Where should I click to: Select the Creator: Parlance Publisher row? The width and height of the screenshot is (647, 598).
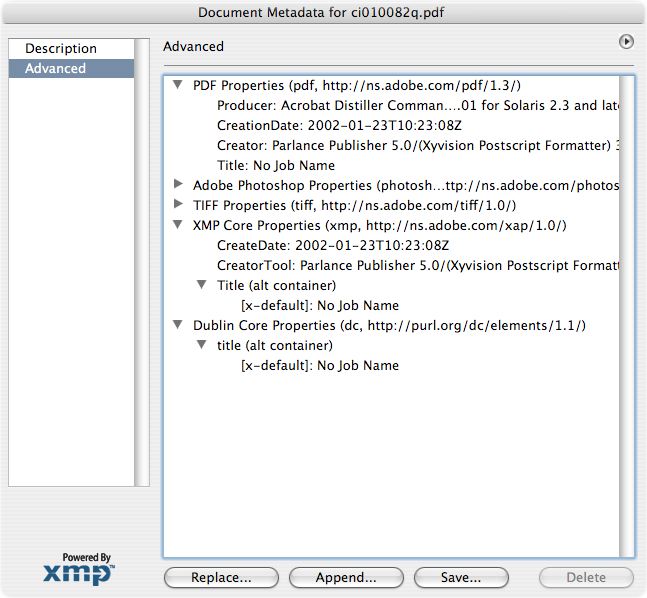418,145
